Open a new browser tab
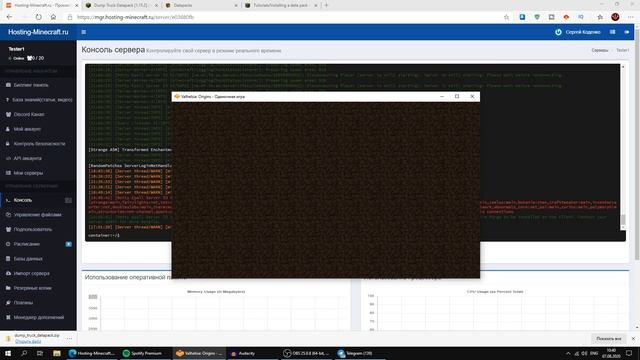The width and height of the screenshot is (640, 360). [326, 5]
